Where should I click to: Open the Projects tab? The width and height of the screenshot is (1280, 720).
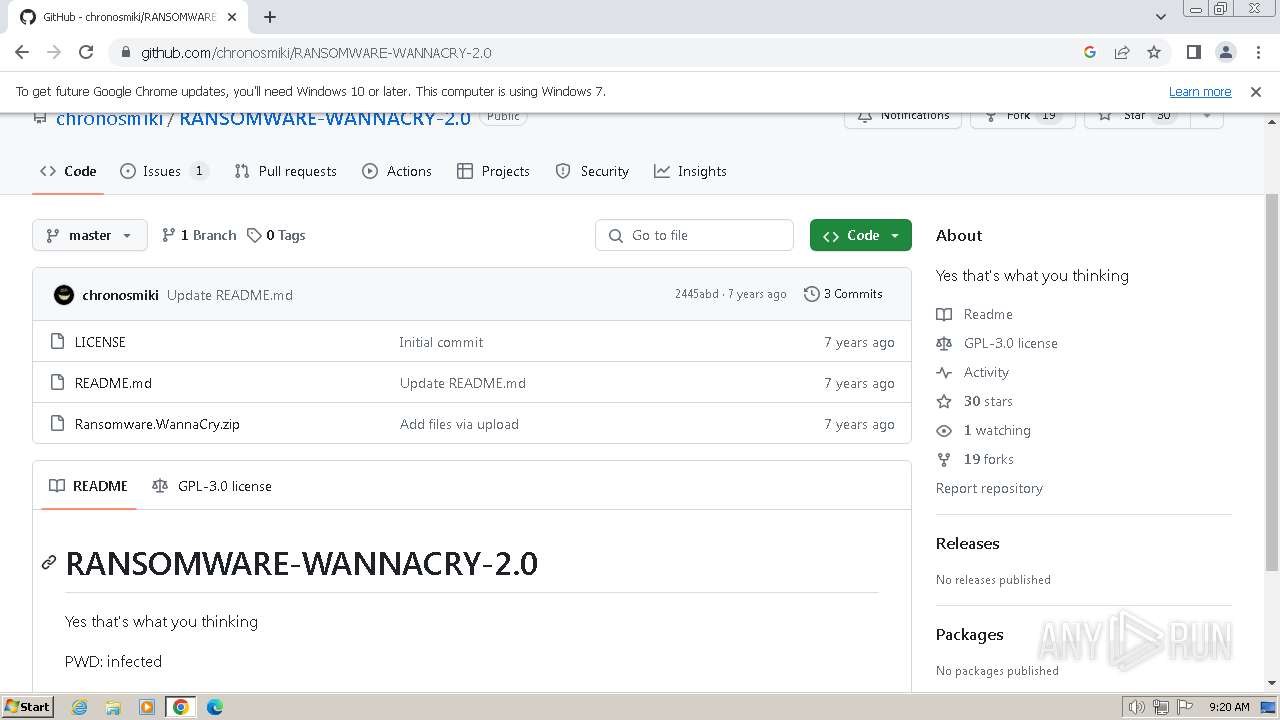click(493, 171)
